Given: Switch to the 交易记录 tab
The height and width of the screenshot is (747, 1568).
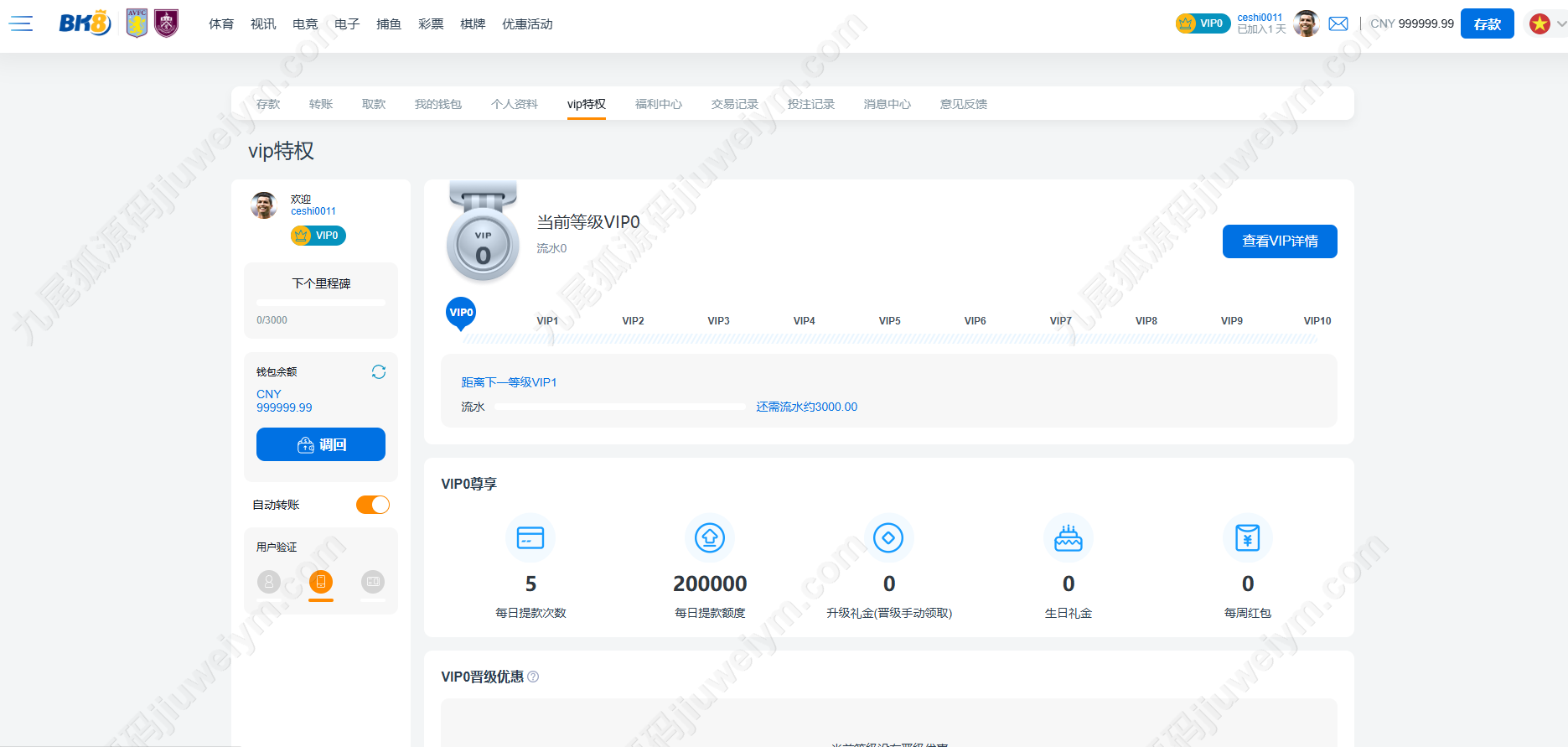Looking at the screenshot, I should tap(735, 104).
